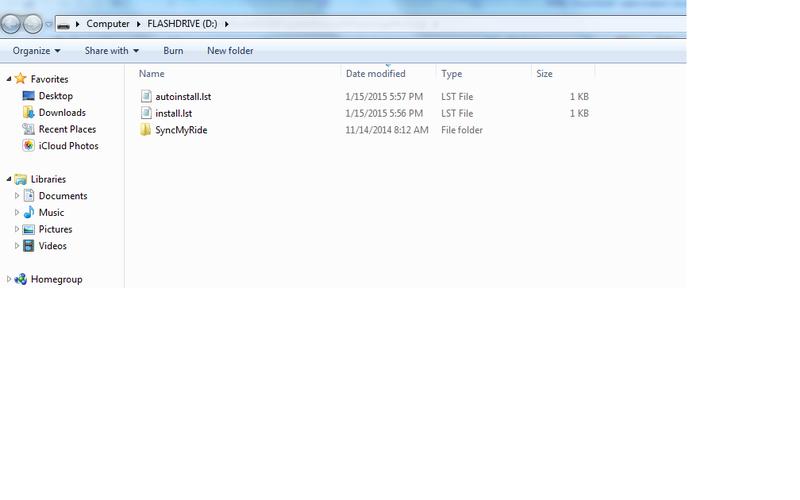This screenshot has width=800, height=500.
Task: Open iCloud Photos in Favorites
Action: pyautogui.click(x=68, y=146)
